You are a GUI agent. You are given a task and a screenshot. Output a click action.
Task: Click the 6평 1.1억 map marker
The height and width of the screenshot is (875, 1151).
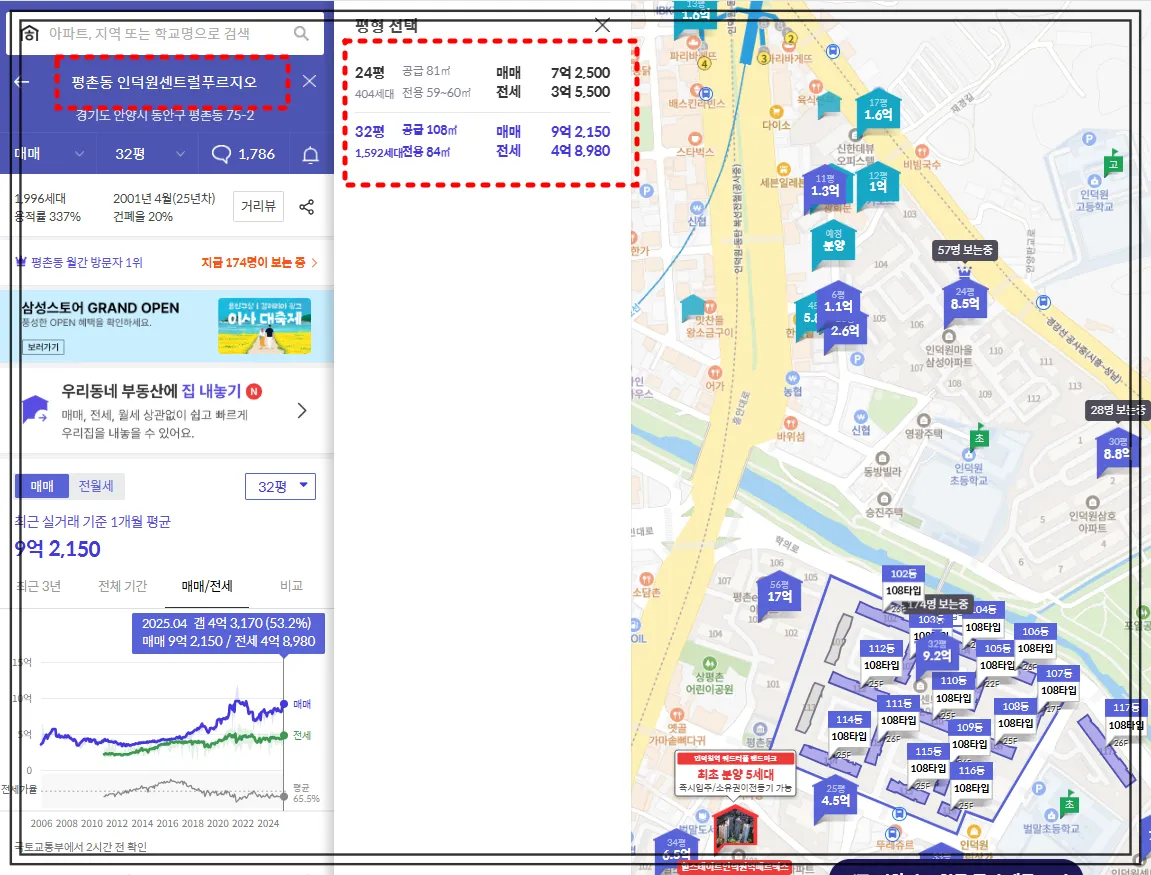838,302
